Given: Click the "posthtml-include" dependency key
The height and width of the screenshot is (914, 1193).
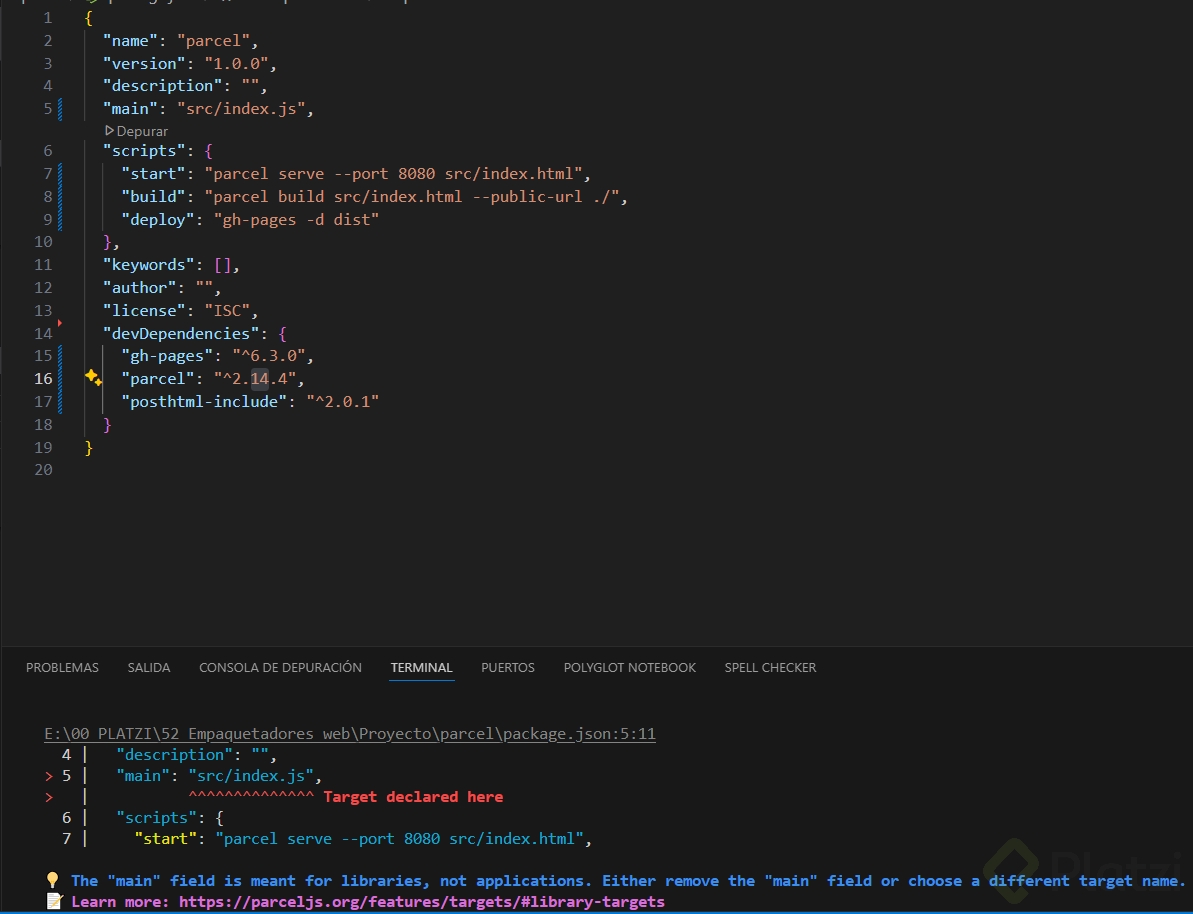Looking at the screenshot, I should pyautogui.click(x=205, y=401).
